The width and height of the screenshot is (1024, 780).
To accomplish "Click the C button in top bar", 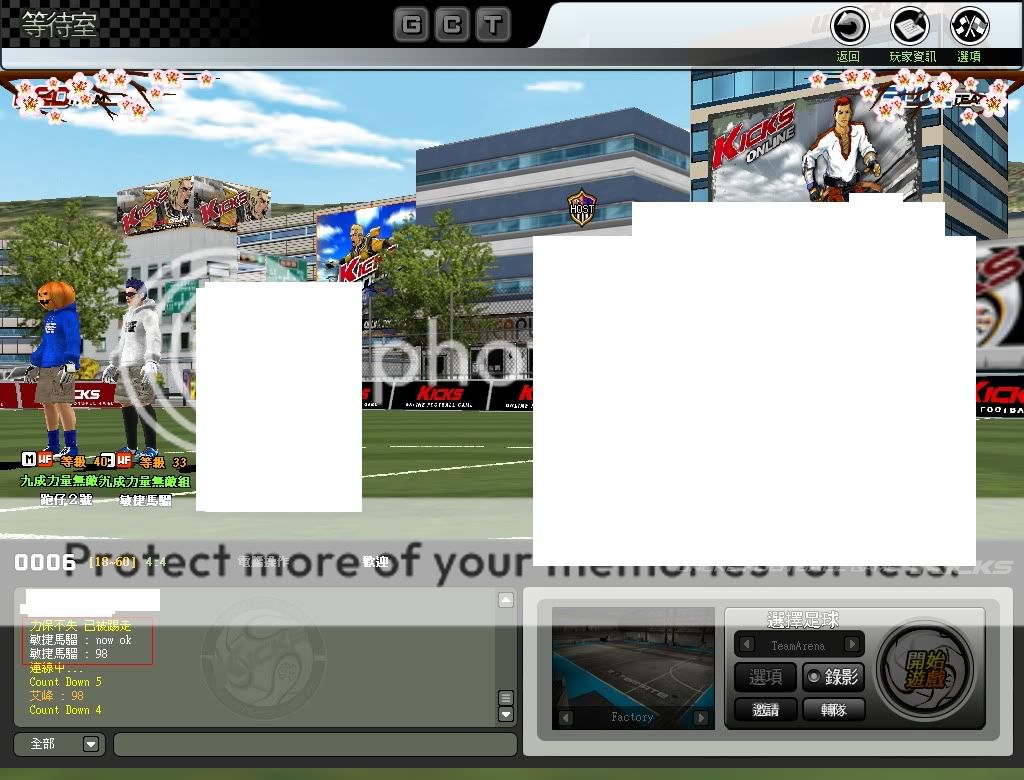I will 452,24.
